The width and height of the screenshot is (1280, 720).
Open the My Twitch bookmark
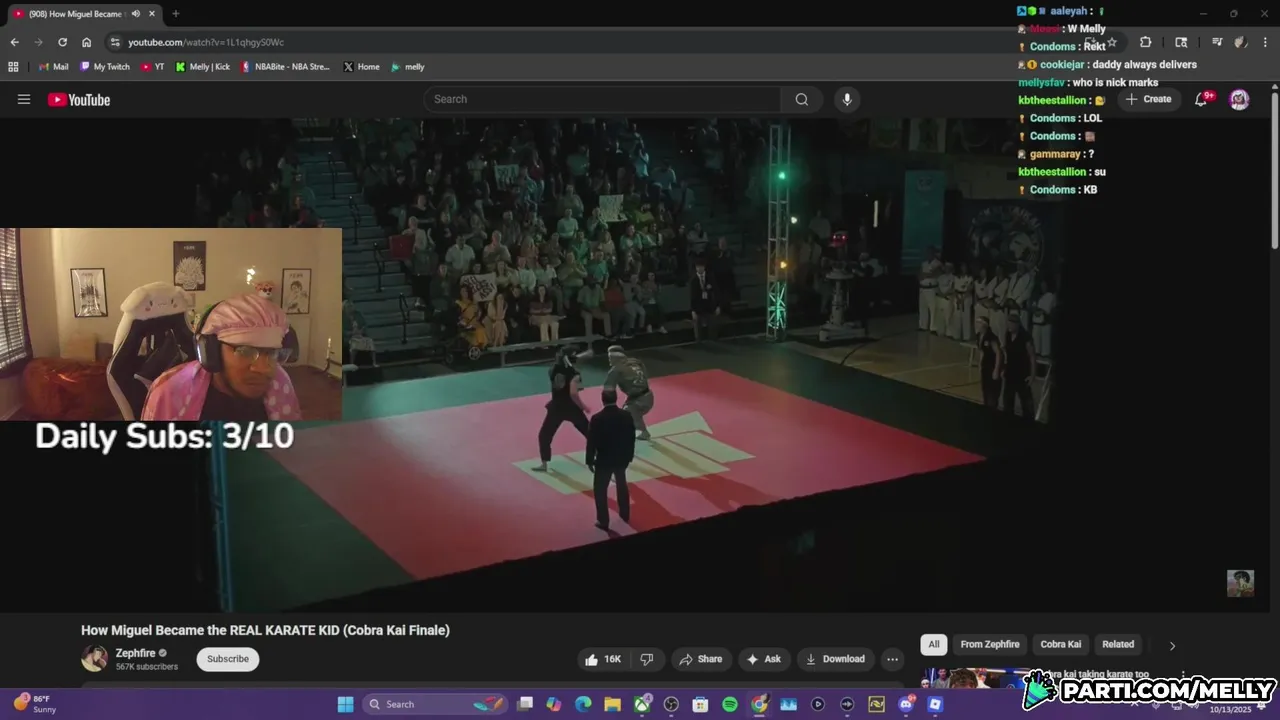click(104, 67)
